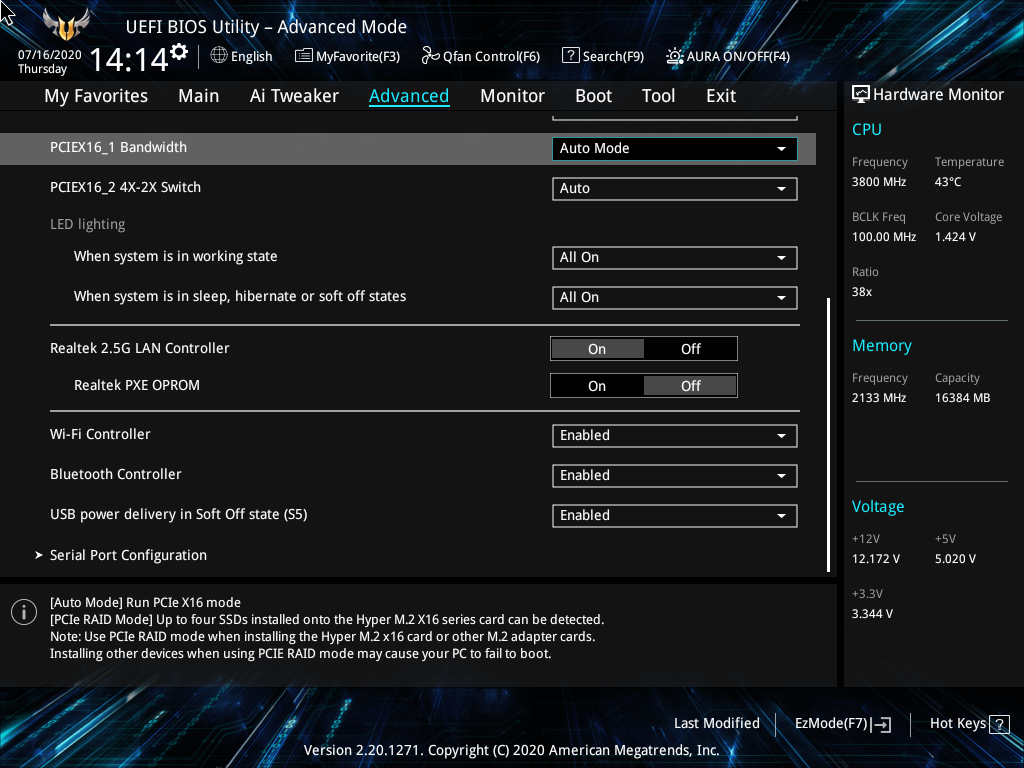This screenshot has height=768, width=1024.
Task: Open PCIEX16_1 Bandwidth Auto Mode dropdown
Action: click(x=675, y=148)
